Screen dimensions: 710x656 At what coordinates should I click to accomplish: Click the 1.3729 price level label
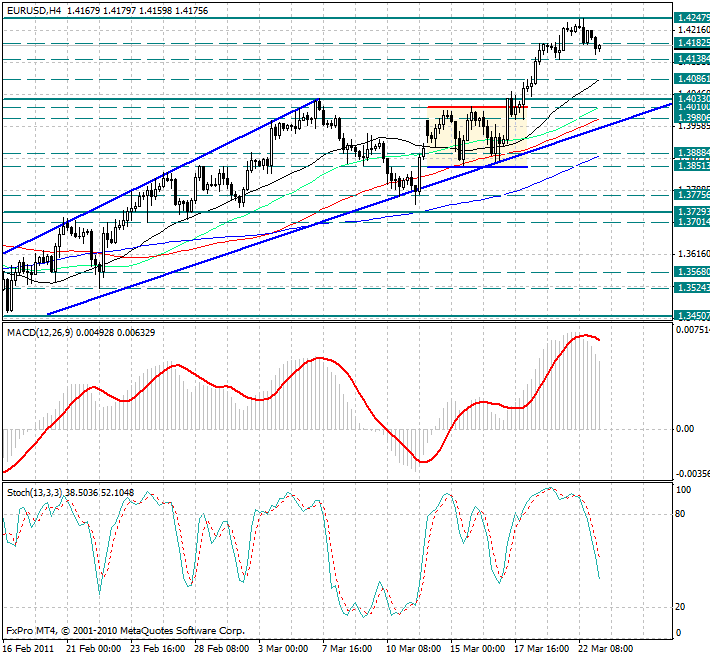(x=692, y=211)
